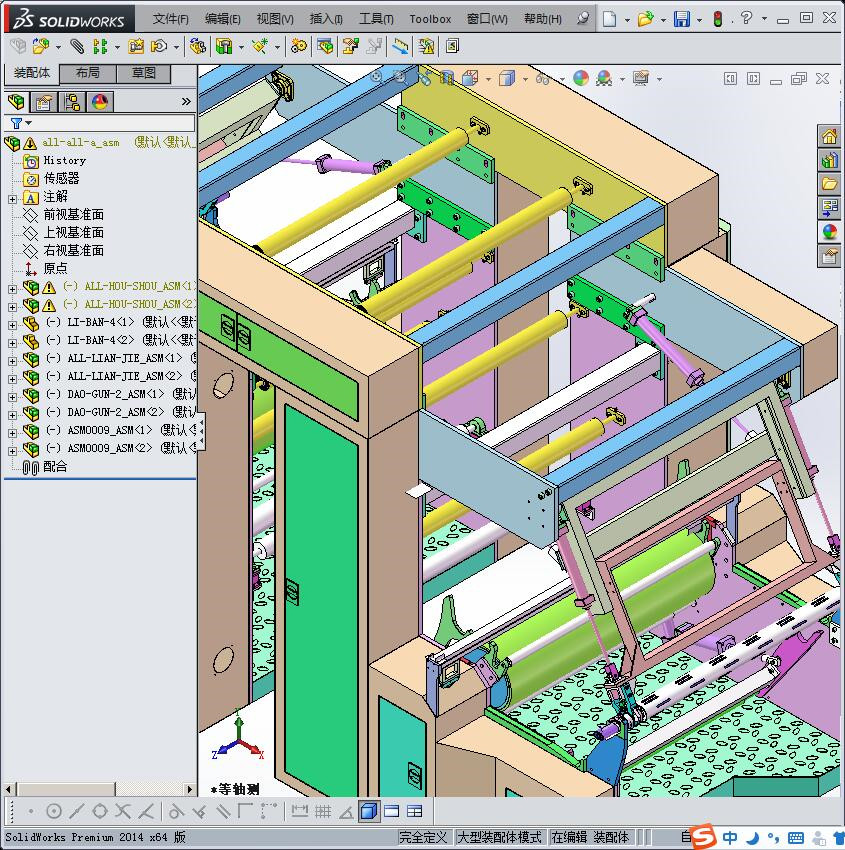
Task: Switch to the 布局 tab
Action: pyautogui.click(x=87, y=73)
